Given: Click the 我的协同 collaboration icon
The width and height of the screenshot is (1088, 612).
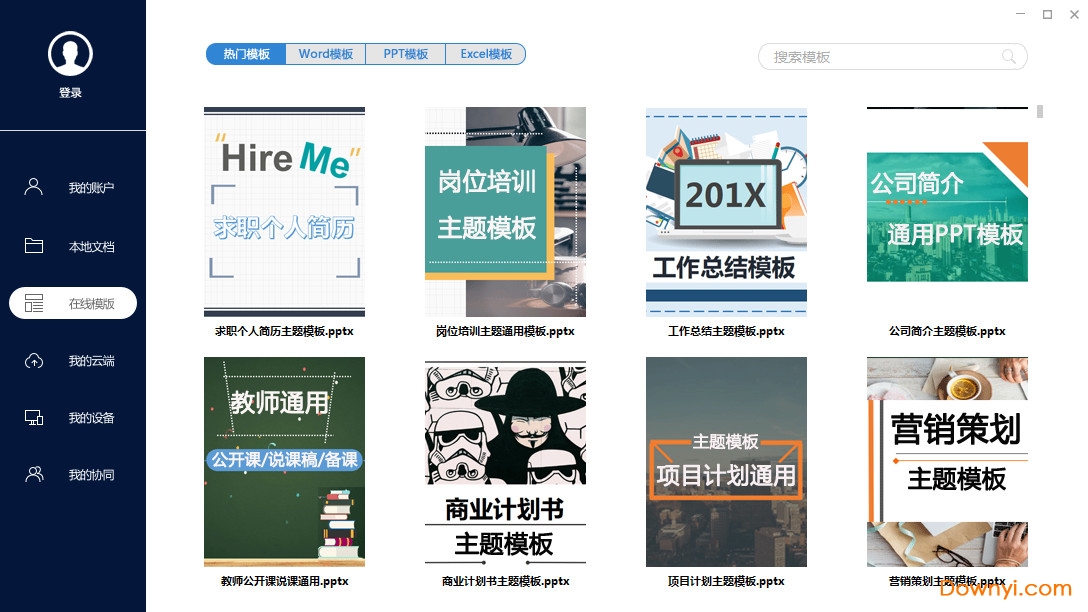Looking at the screenshot, I should [x=33, y=474].
